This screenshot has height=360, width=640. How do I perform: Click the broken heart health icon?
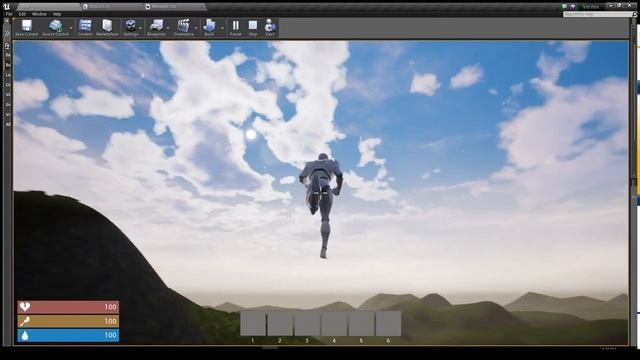tap(25, 307)
